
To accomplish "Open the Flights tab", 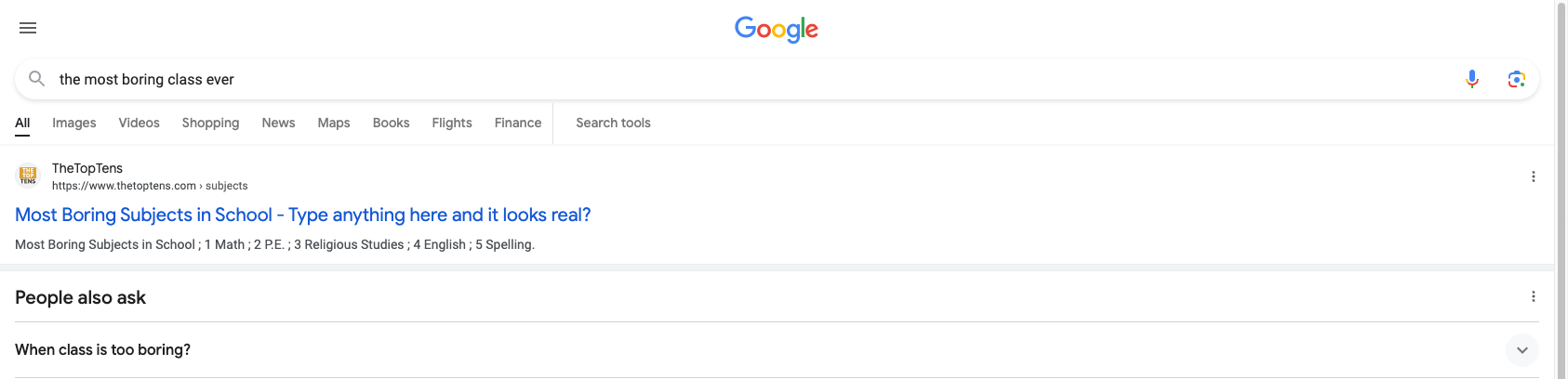I will pyautogui.click(x=452, y=123).
